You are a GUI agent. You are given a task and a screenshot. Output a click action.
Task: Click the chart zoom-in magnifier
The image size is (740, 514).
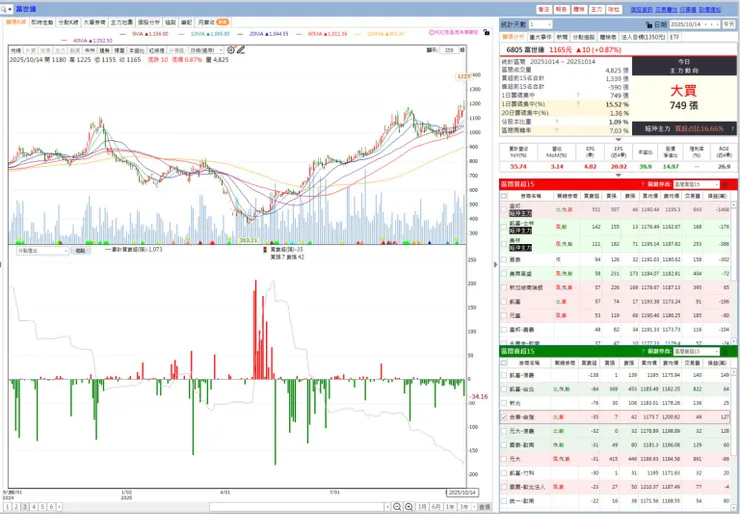[x=409, y=506]
